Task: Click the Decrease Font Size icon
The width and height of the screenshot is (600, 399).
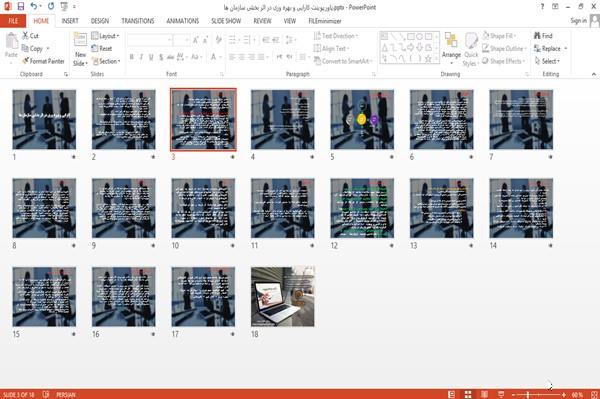Action: click(x=206, y=40)
